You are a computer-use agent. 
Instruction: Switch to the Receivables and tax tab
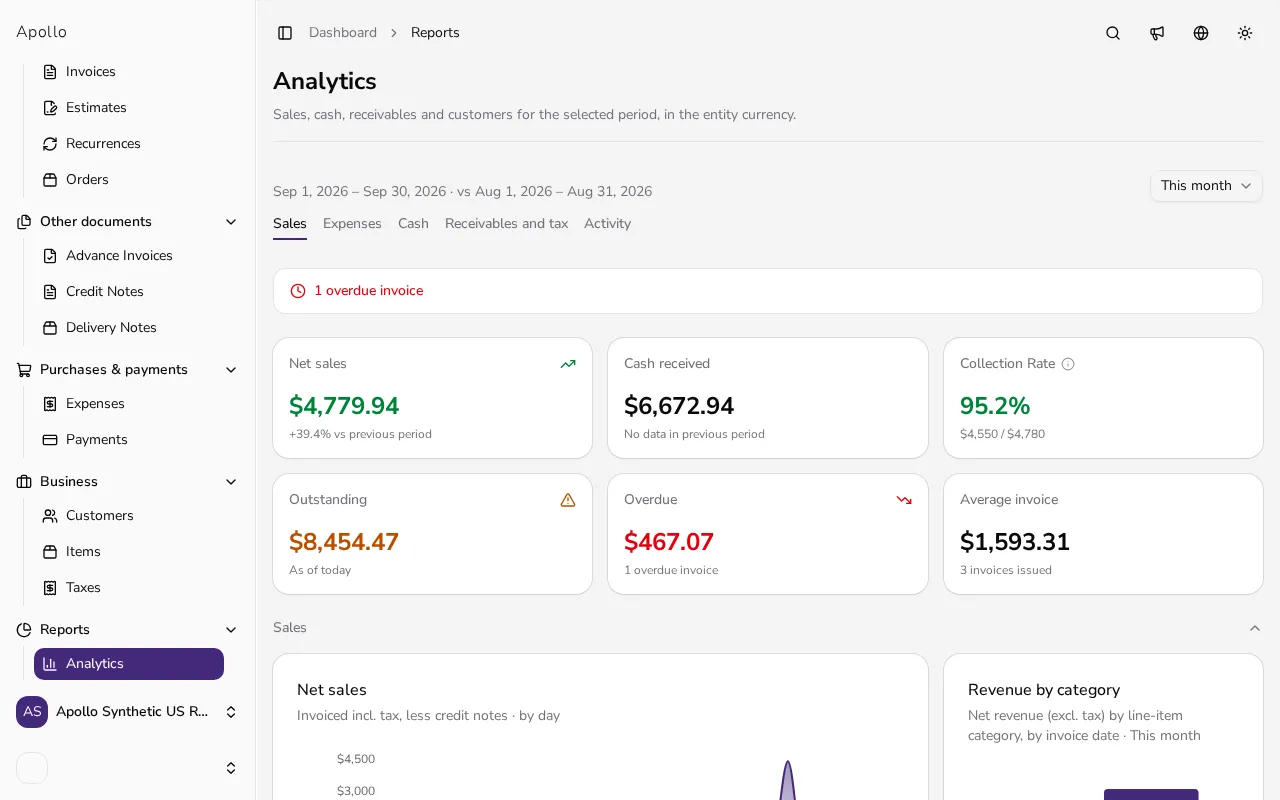(506, 224)
